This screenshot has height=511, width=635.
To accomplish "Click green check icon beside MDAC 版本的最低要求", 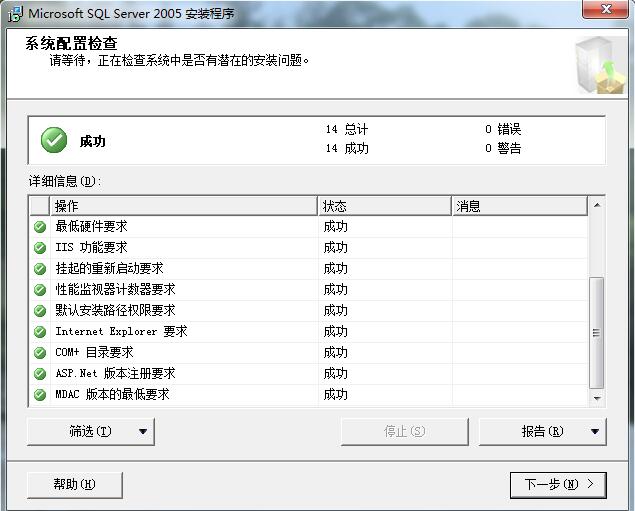I will click(x=40, y=395).
